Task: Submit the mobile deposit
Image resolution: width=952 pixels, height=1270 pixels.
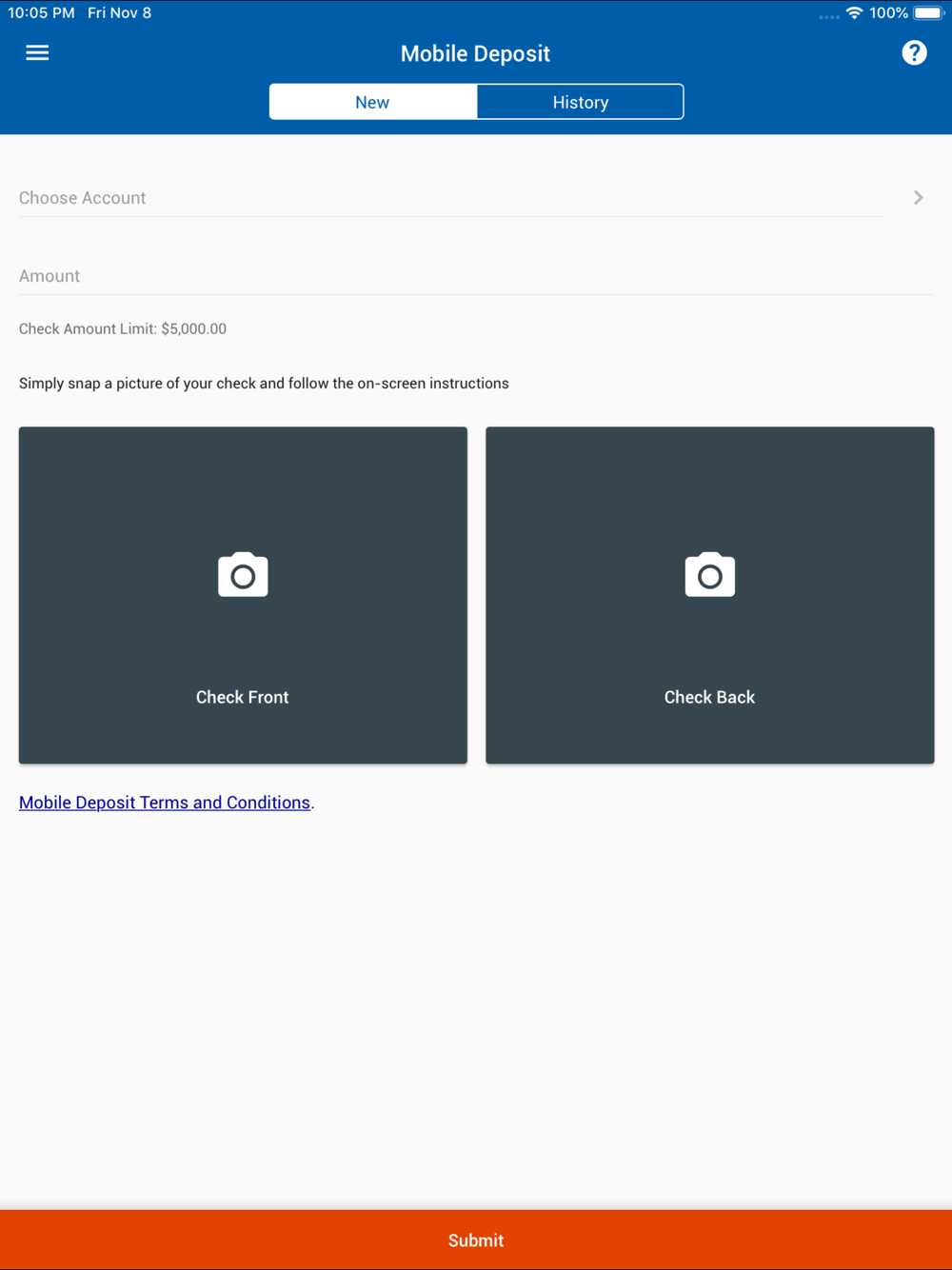Action: tap(476, 1240)
